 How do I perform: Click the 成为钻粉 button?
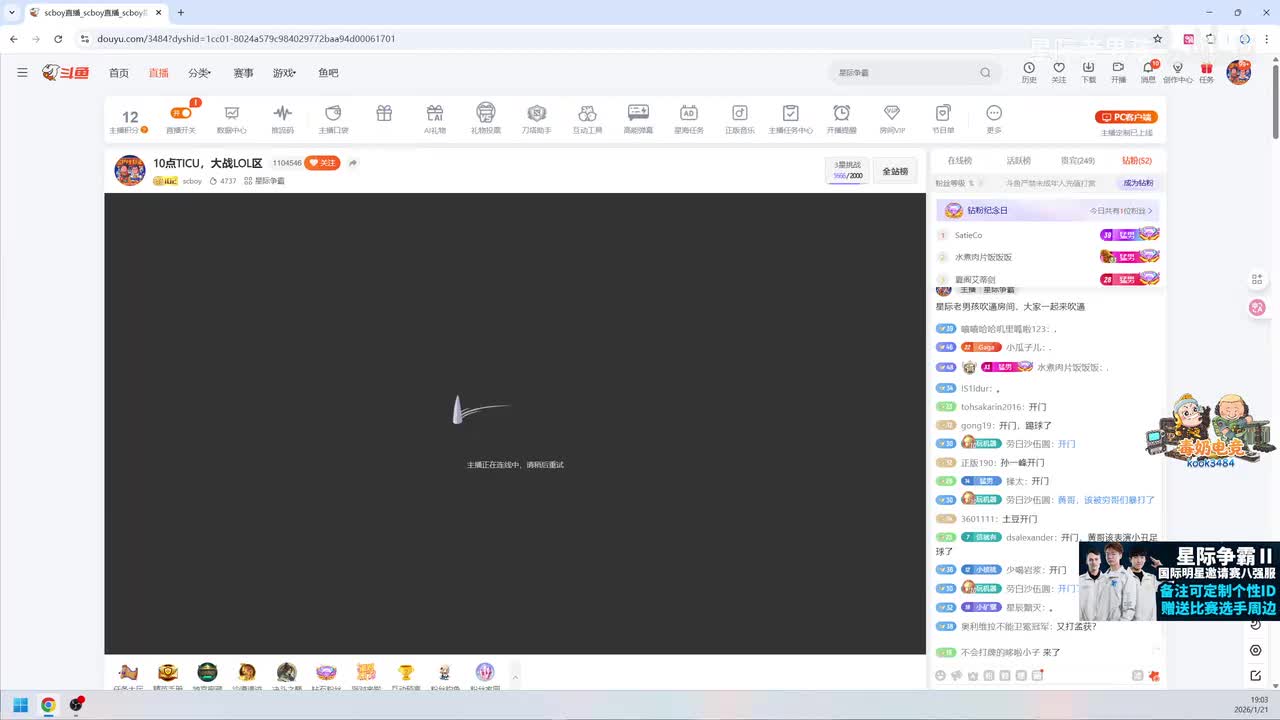(1138, 183)
